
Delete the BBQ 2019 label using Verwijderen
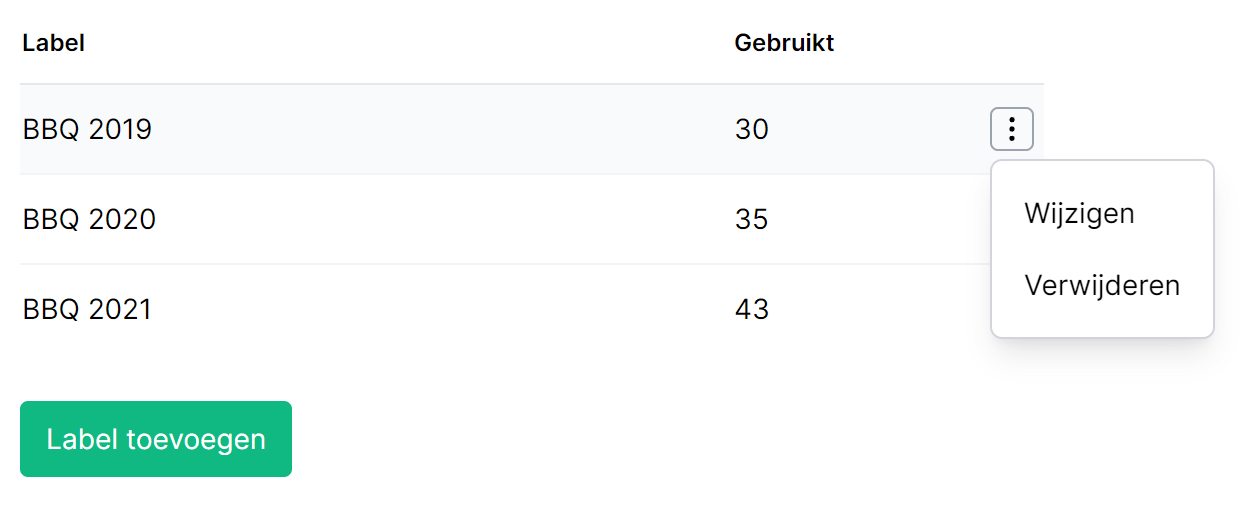[1102, 285]
